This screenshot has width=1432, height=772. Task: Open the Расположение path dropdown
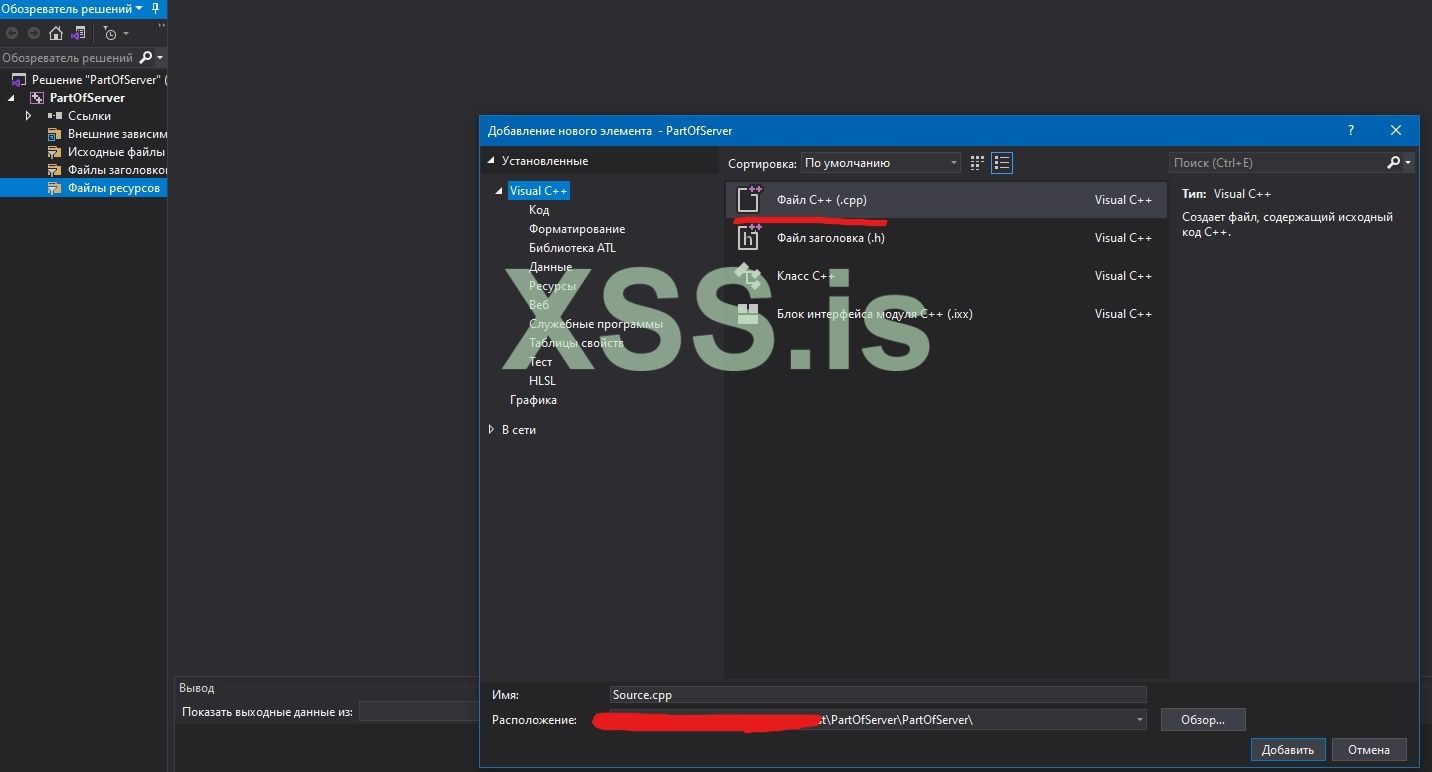(1139, 719)
